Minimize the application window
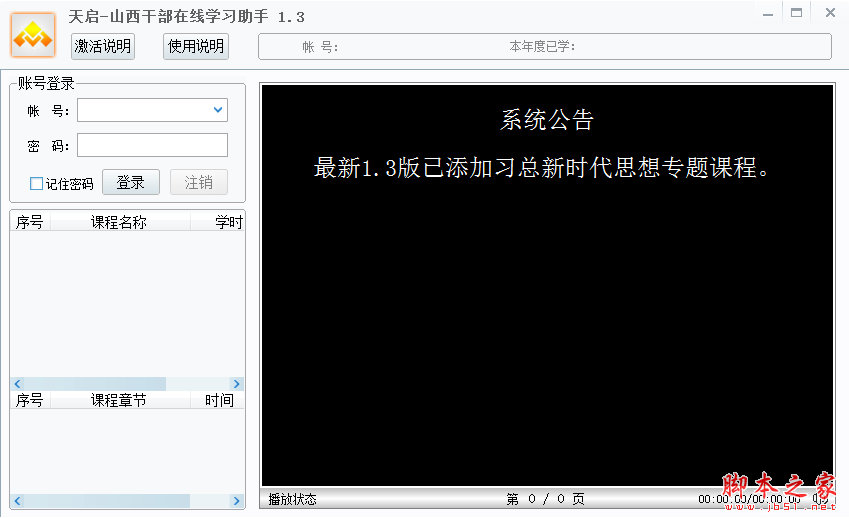This screenshot has width=849, height=518. [768, 14]
